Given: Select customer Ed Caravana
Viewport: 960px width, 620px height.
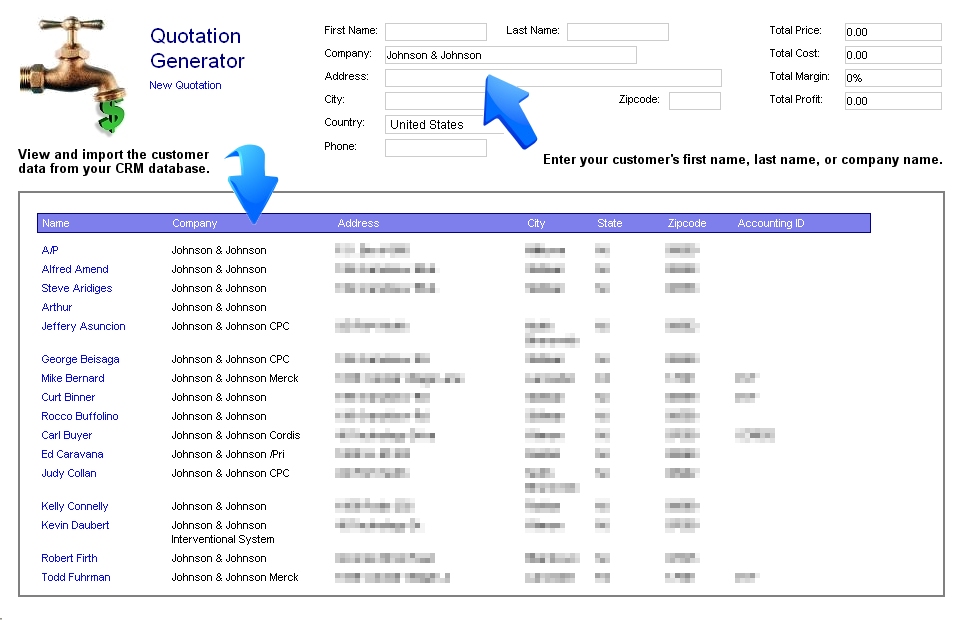Looking at the screenshot, I should tap(72, 454).
